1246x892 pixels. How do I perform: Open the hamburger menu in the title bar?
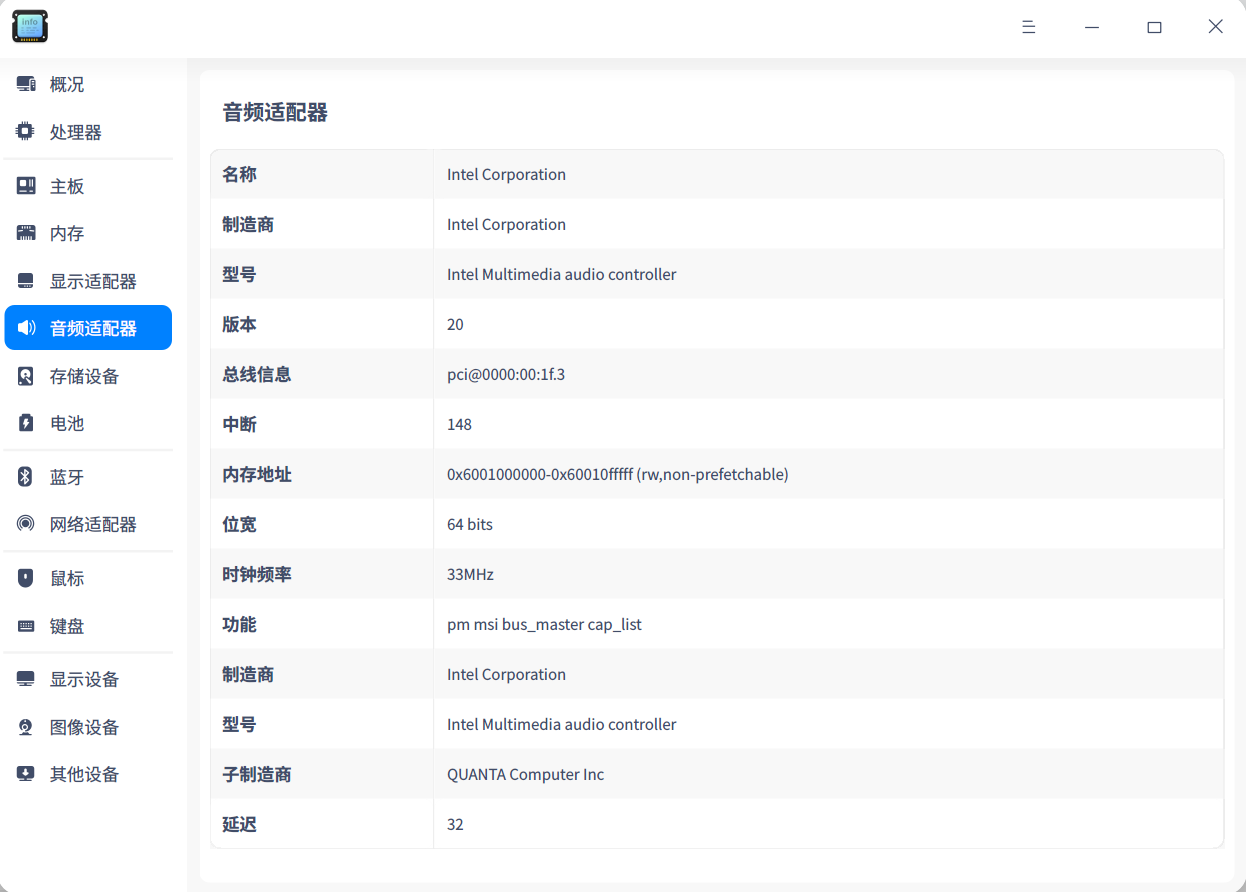[1029, 27]
